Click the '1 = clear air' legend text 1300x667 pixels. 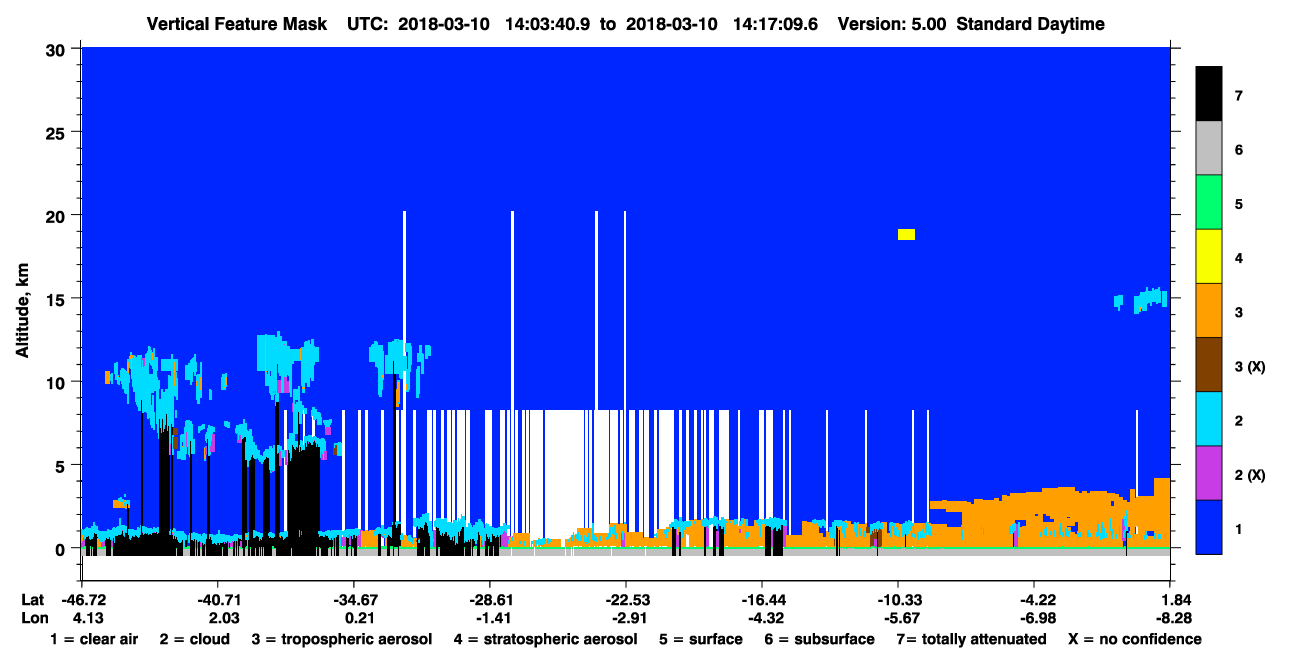(94, 639)
